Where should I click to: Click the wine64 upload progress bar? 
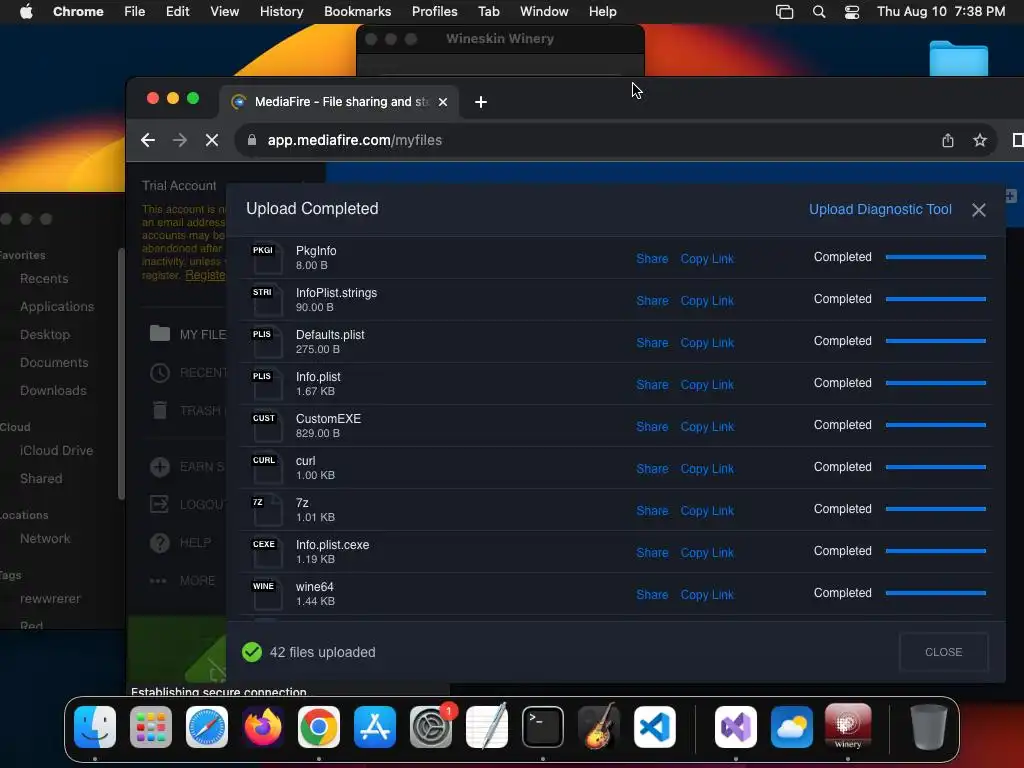(x=935, y=593)
